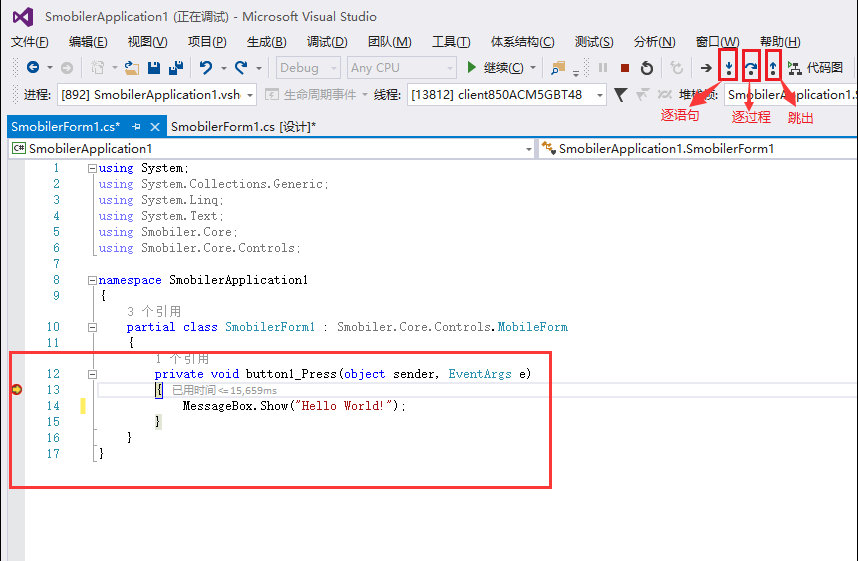
Task: Click the Step Out icon
Action: pos(773,68)
